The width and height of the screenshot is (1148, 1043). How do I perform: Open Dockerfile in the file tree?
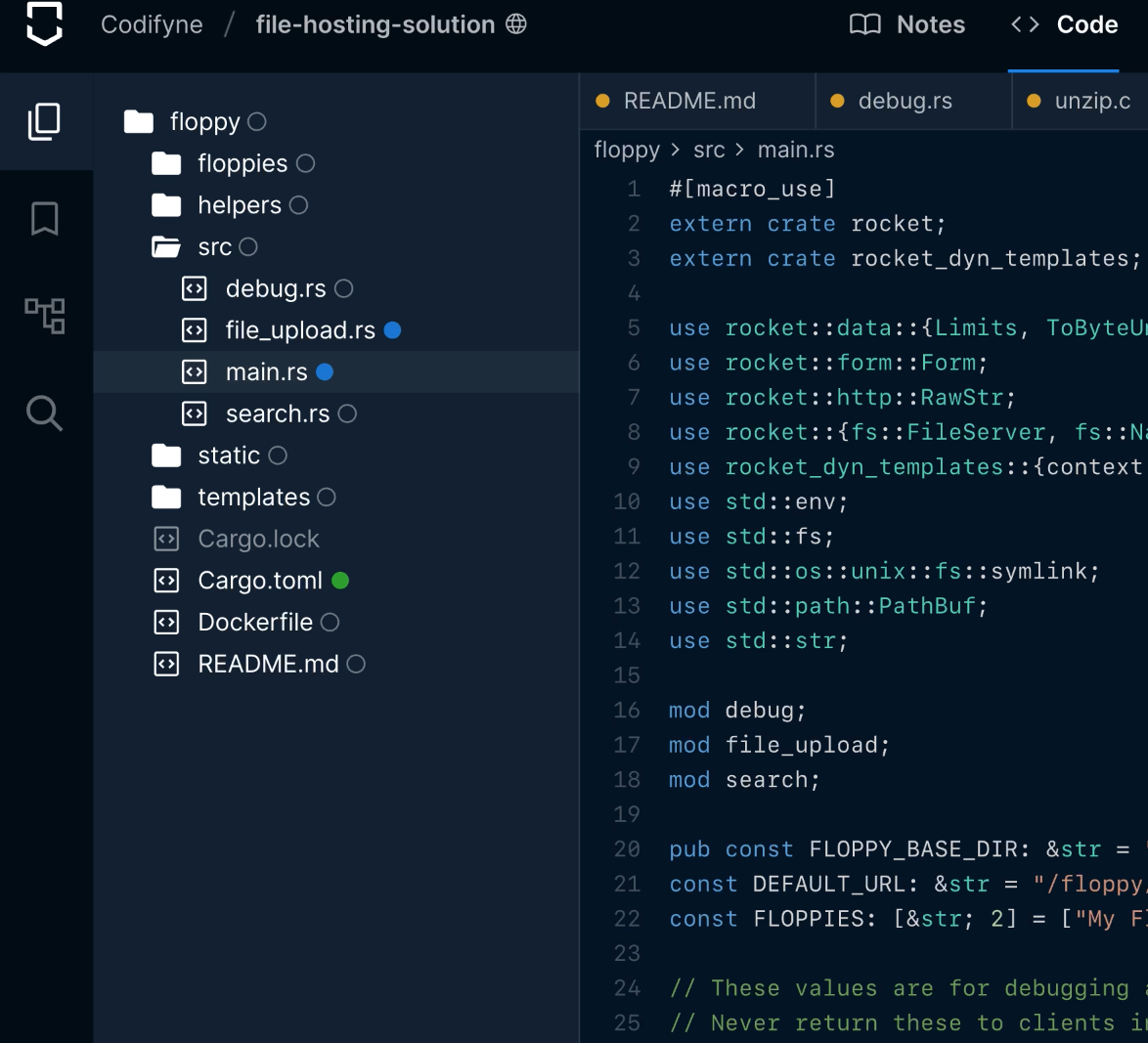click(x=254, y=623)
